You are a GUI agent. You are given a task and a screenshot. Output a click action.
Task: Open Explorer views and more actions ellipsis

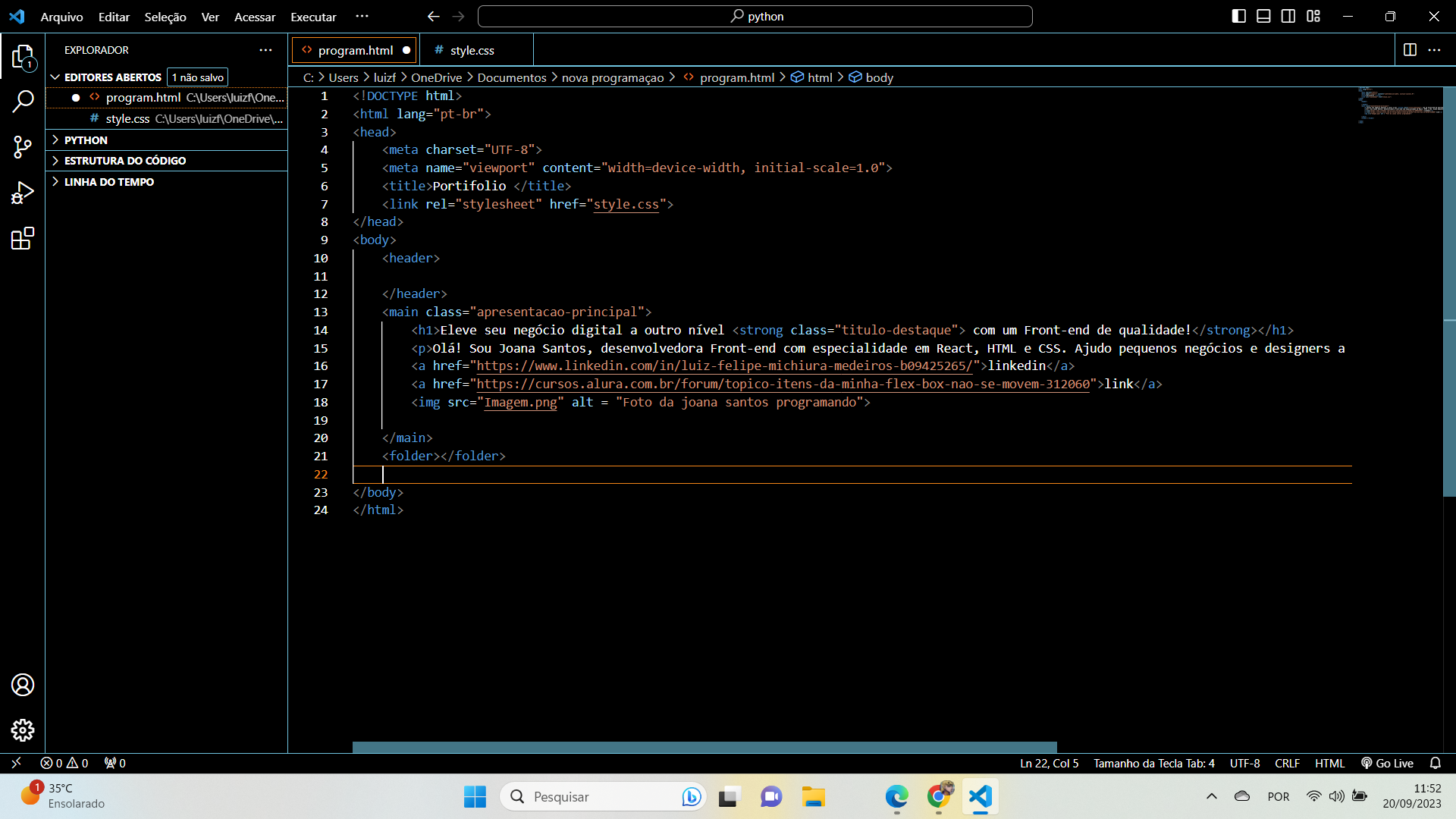(x=265, y=49)
